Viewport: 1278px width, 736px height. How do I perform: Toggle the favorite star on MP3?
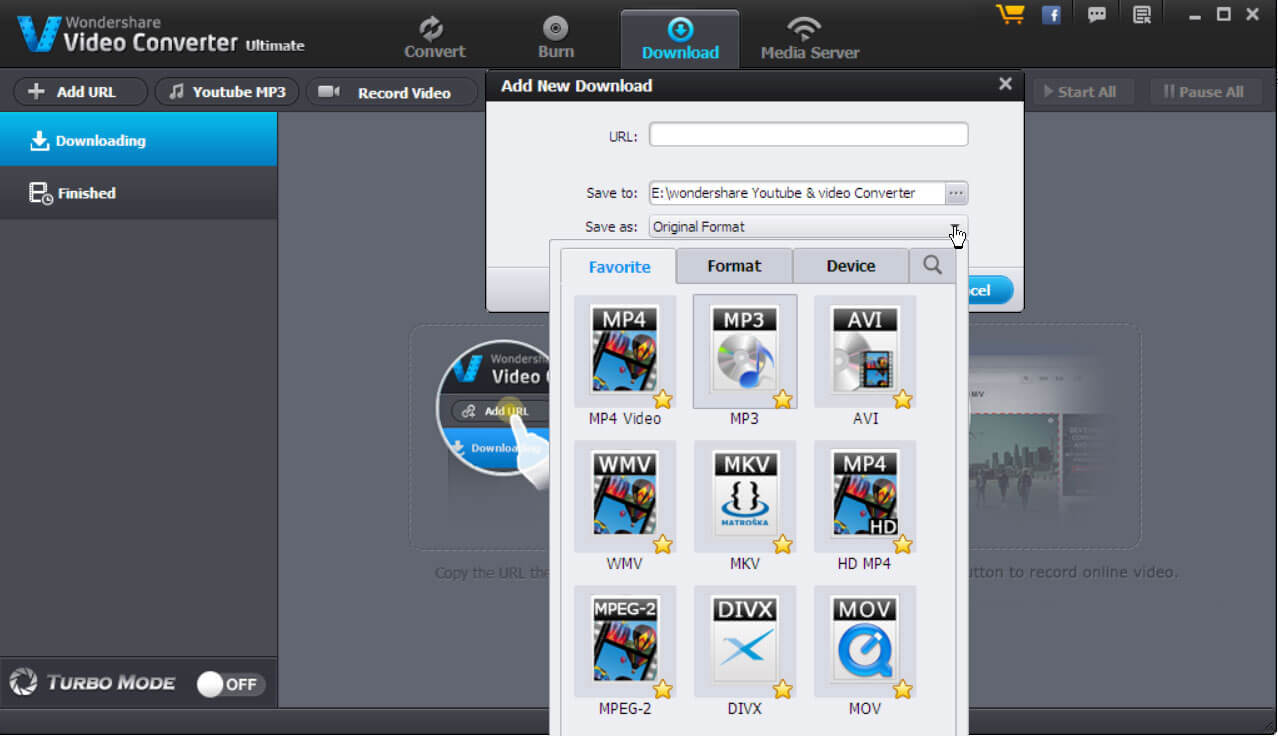point(783,399)
